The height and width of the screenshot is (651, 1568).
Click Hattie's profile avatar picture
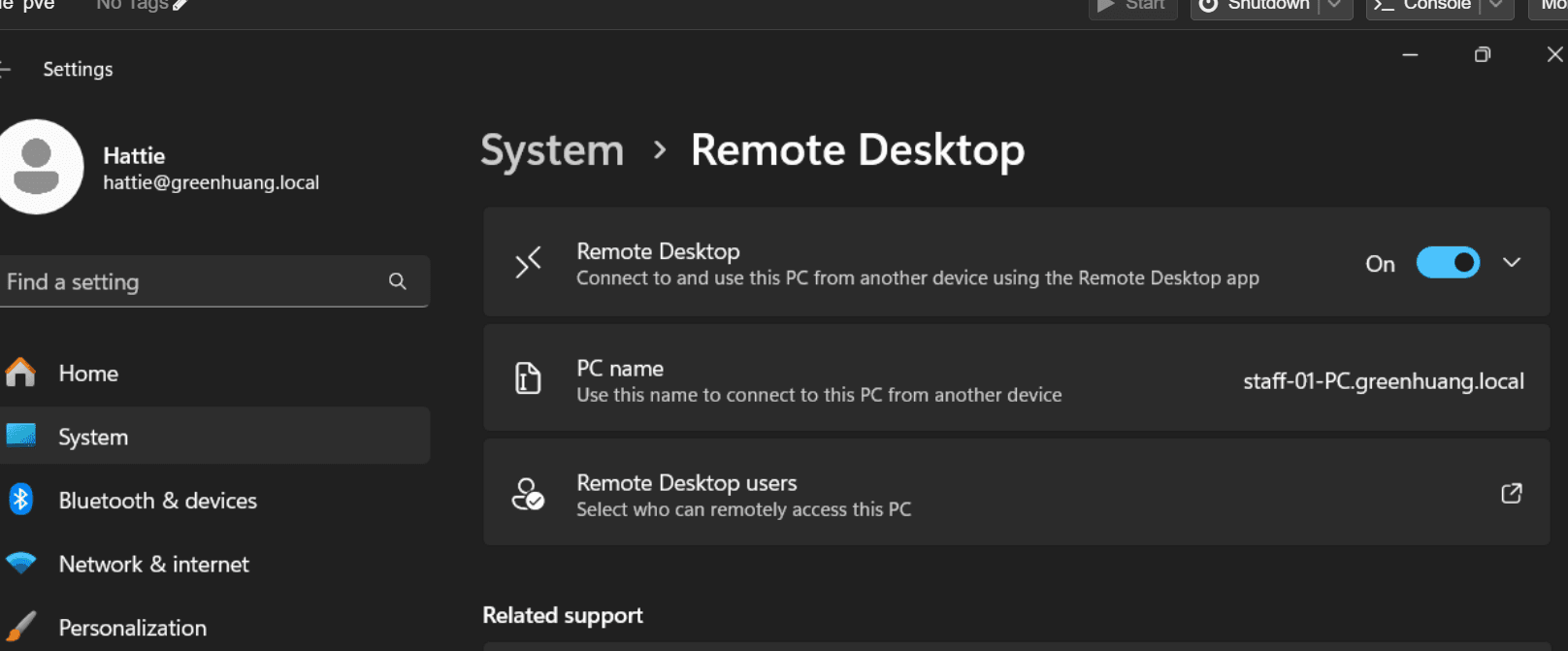click(x=37, y=167)
